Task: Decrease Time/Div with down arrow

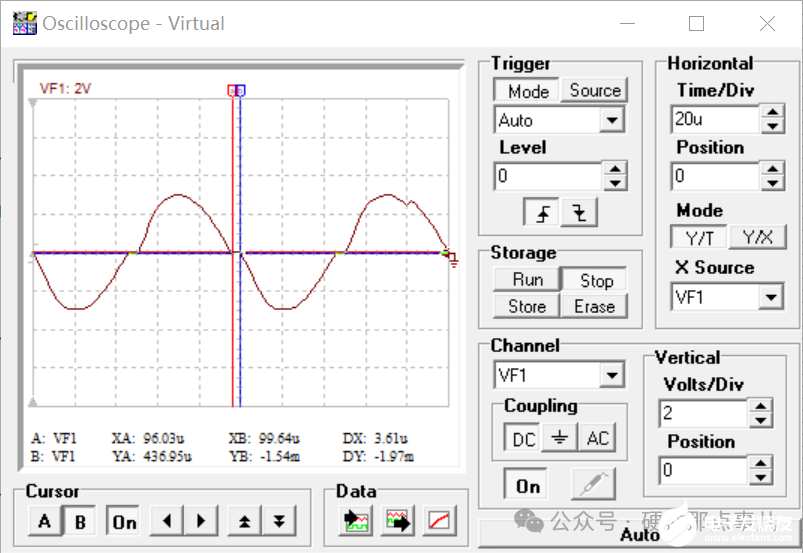Action: pos(773,126)
